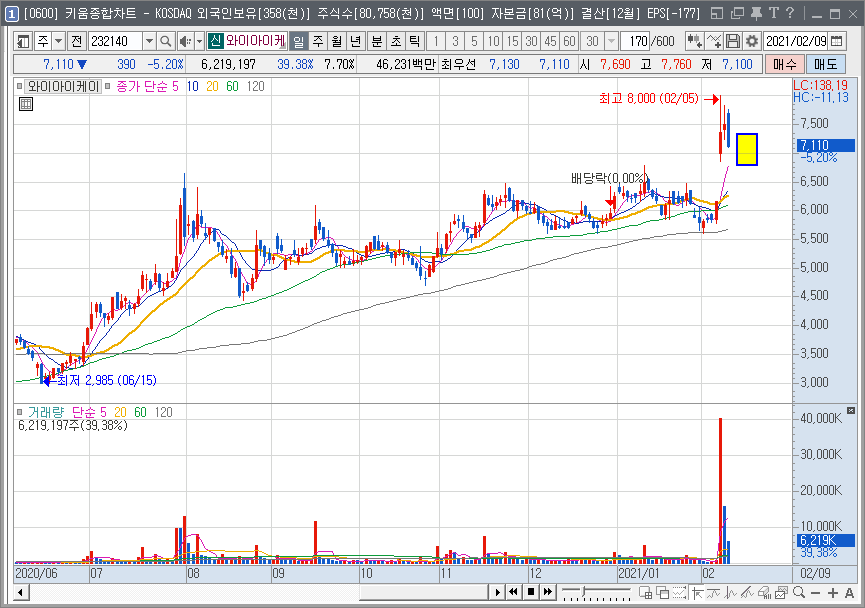Click the add candle chart icon
The image size is (865, 608).
694,41
